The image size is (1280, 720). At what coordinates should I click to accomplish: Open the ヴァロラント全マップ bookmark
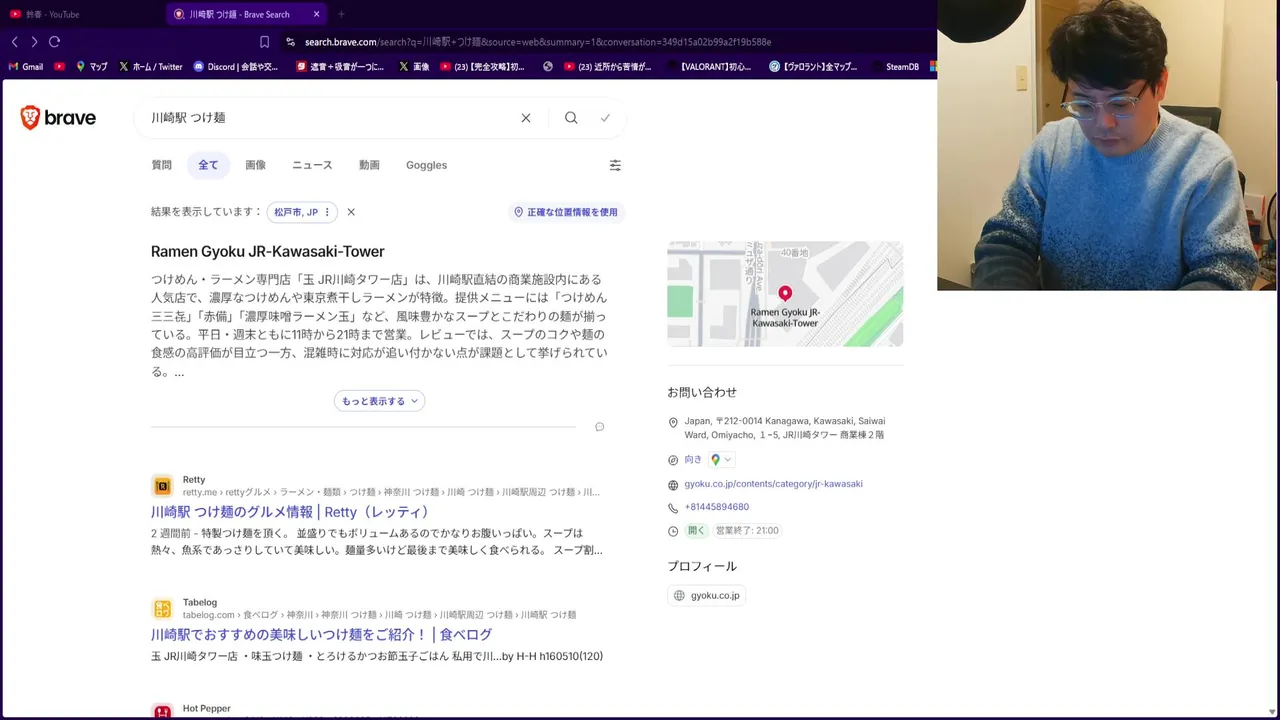814,67
